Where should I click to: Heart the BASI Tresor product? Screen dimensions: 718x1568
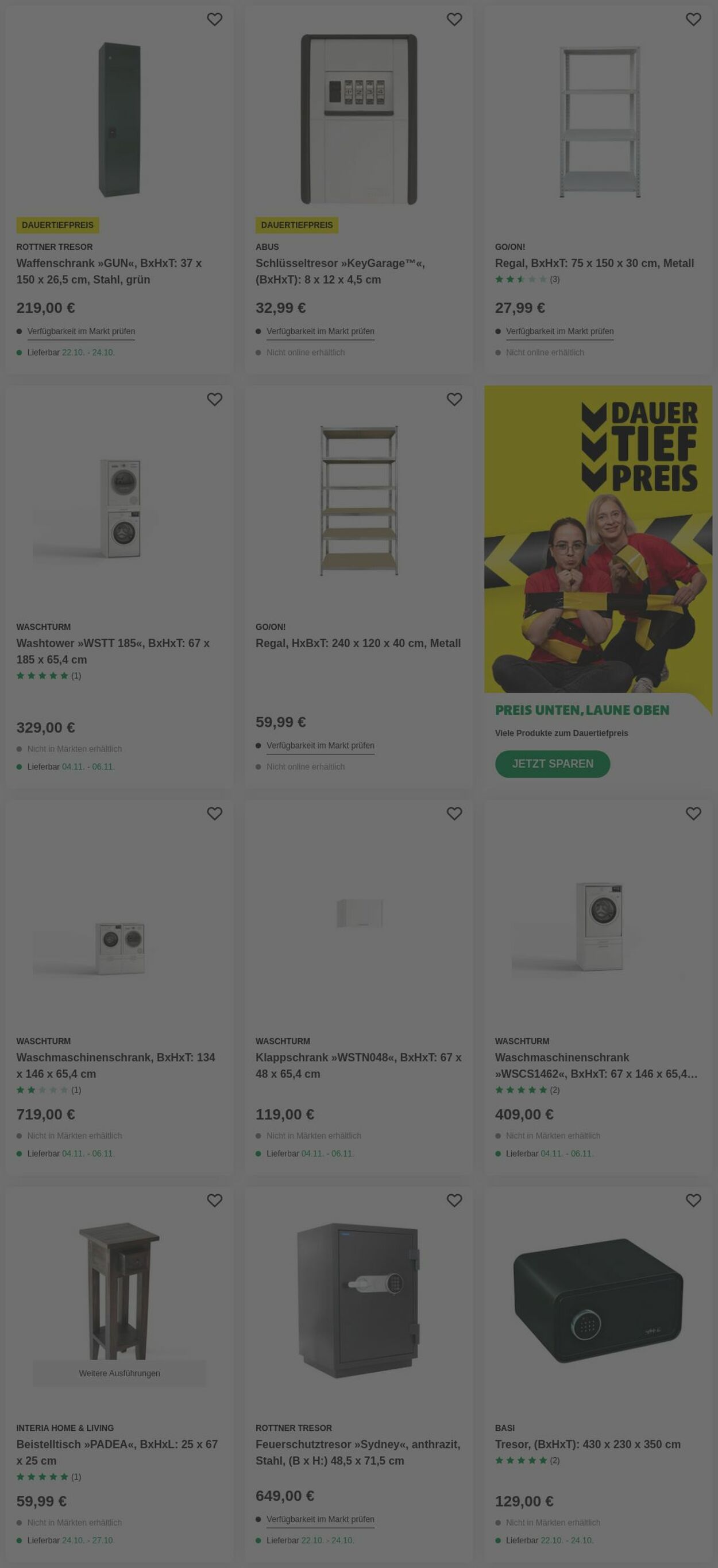tap(694, 1201)
